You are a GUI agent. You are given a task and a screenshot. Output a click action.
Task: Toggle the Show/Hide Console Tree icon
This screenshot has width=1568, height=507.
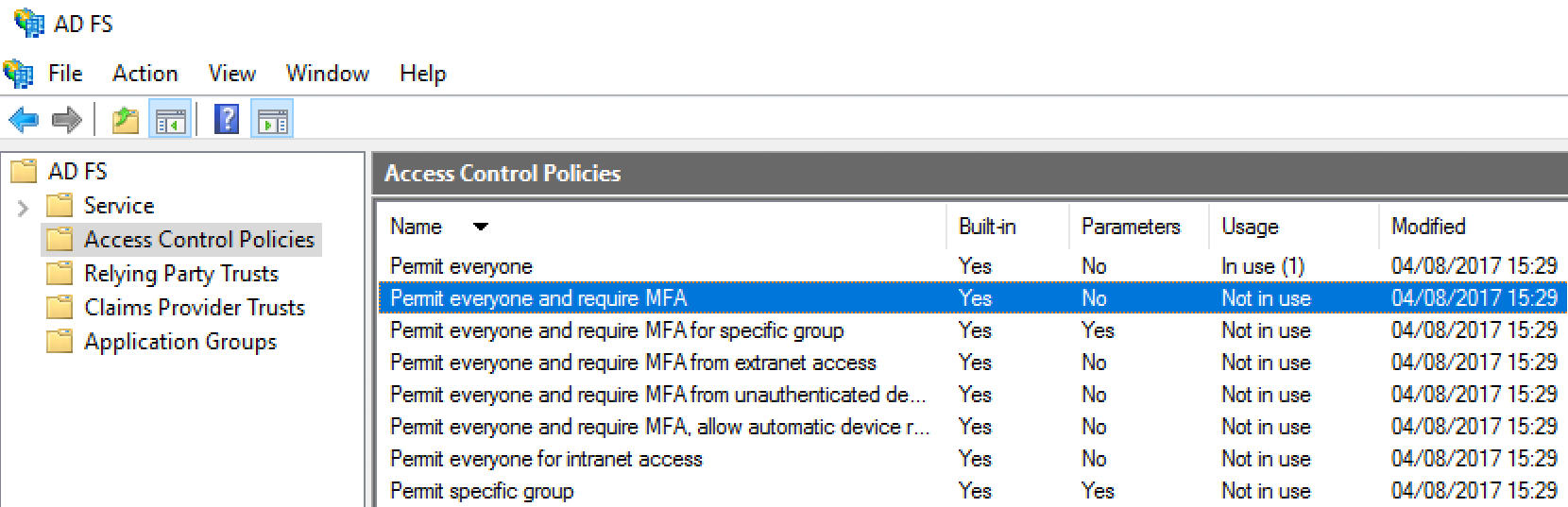click(170, 120)
